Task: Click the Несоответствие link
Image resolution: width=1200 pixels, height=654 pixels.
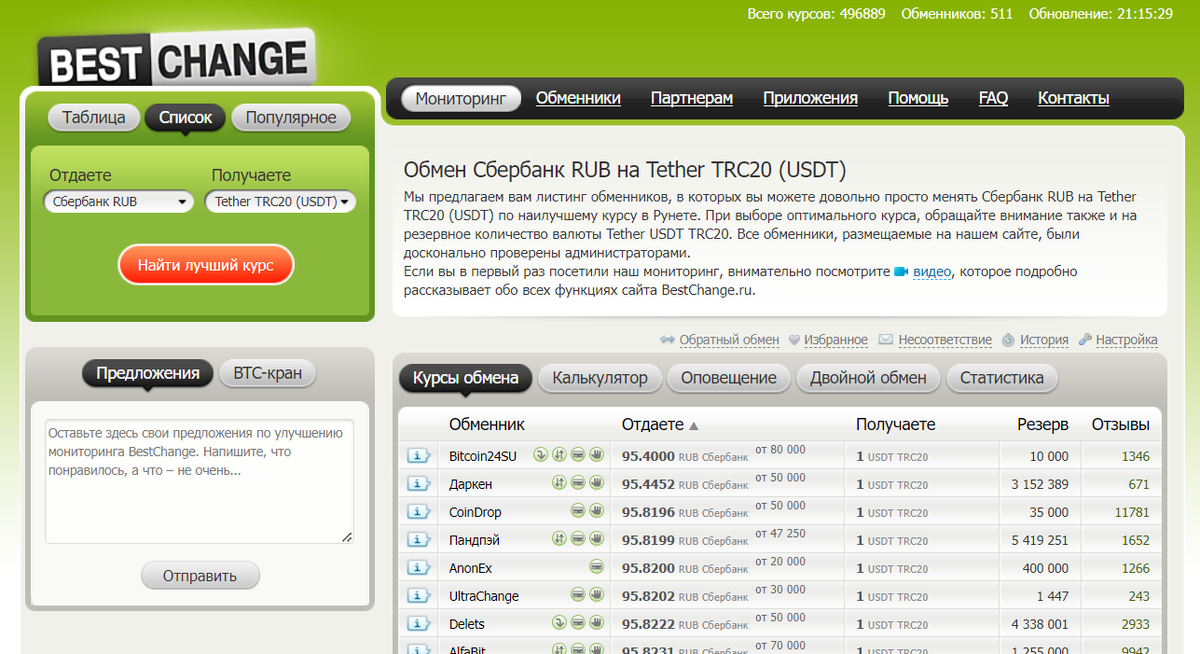Action: coord(945,340)
